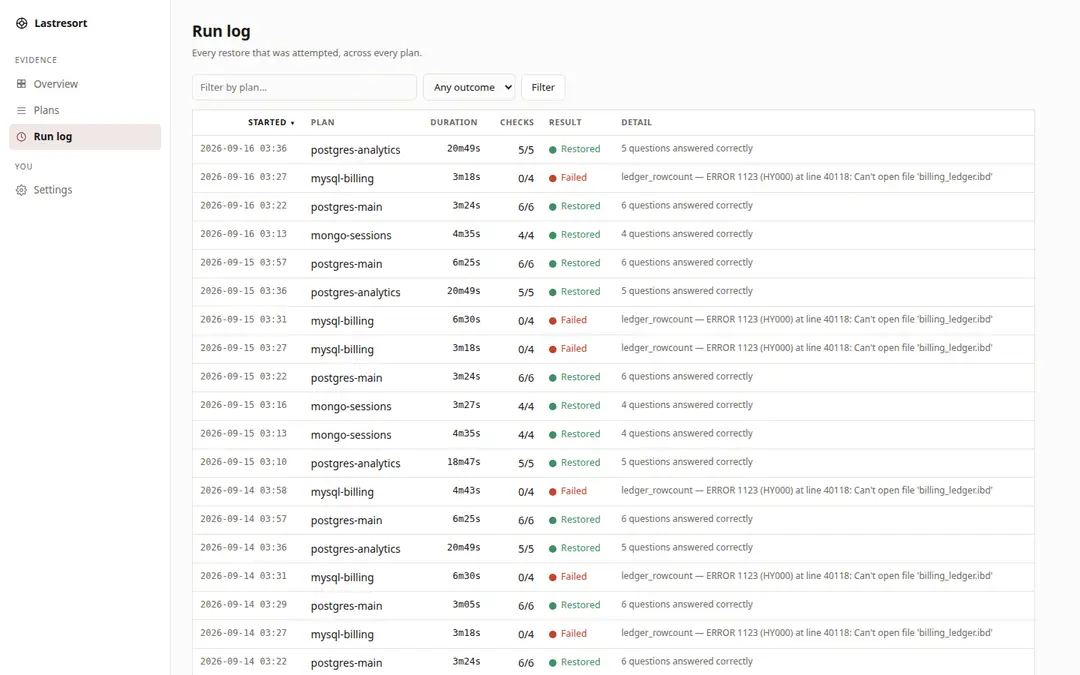Click duration 3m05s

click(x=466, y=605)
